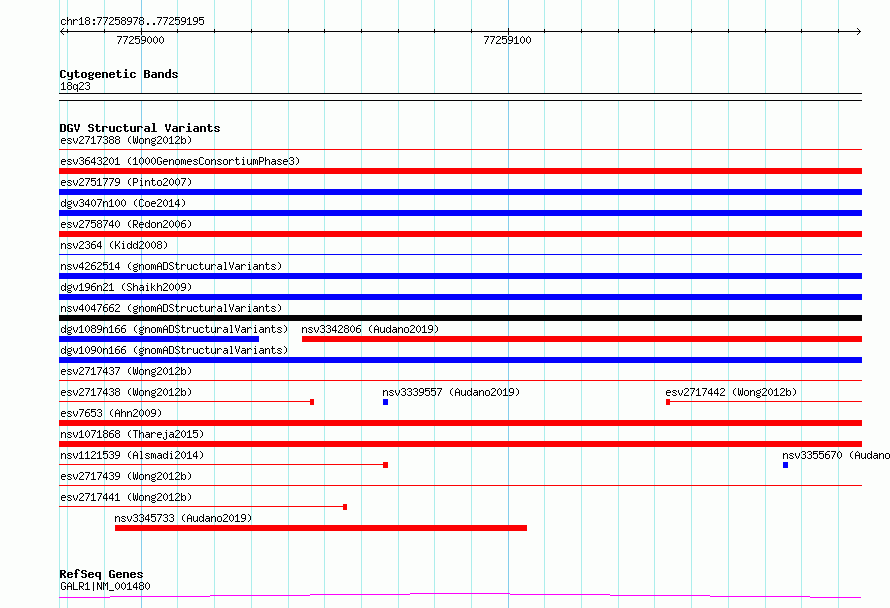Image resolution: width=890 pixels, height=608 pixels.
Task: Click nsv1071868 (Thareja2015) label
Action: (x=132, y=434)
